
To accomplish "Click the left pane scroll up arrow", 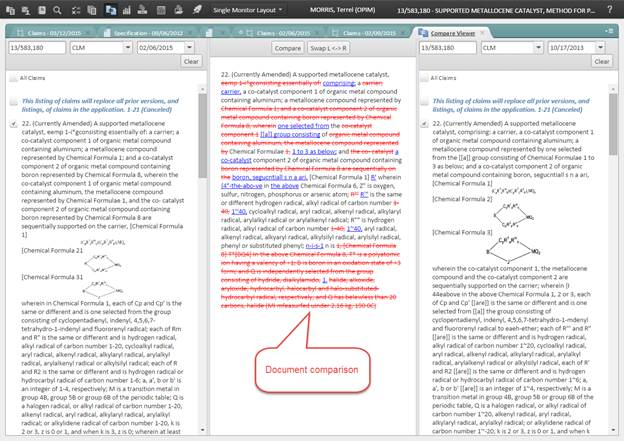I will (203, 89).
